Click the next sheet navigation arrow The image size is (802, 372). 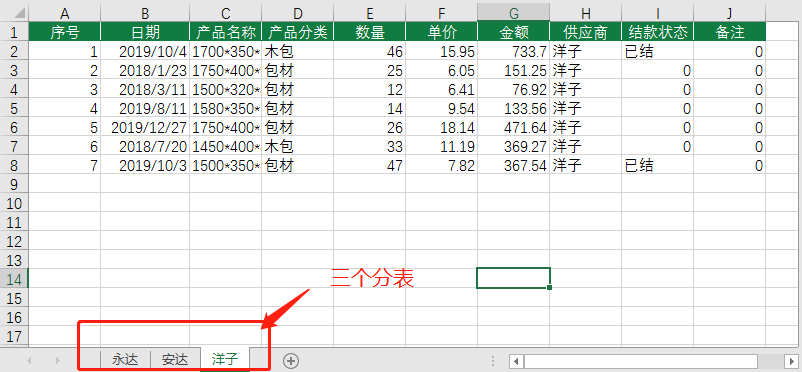pyautogui.click(x=57, y=360)
